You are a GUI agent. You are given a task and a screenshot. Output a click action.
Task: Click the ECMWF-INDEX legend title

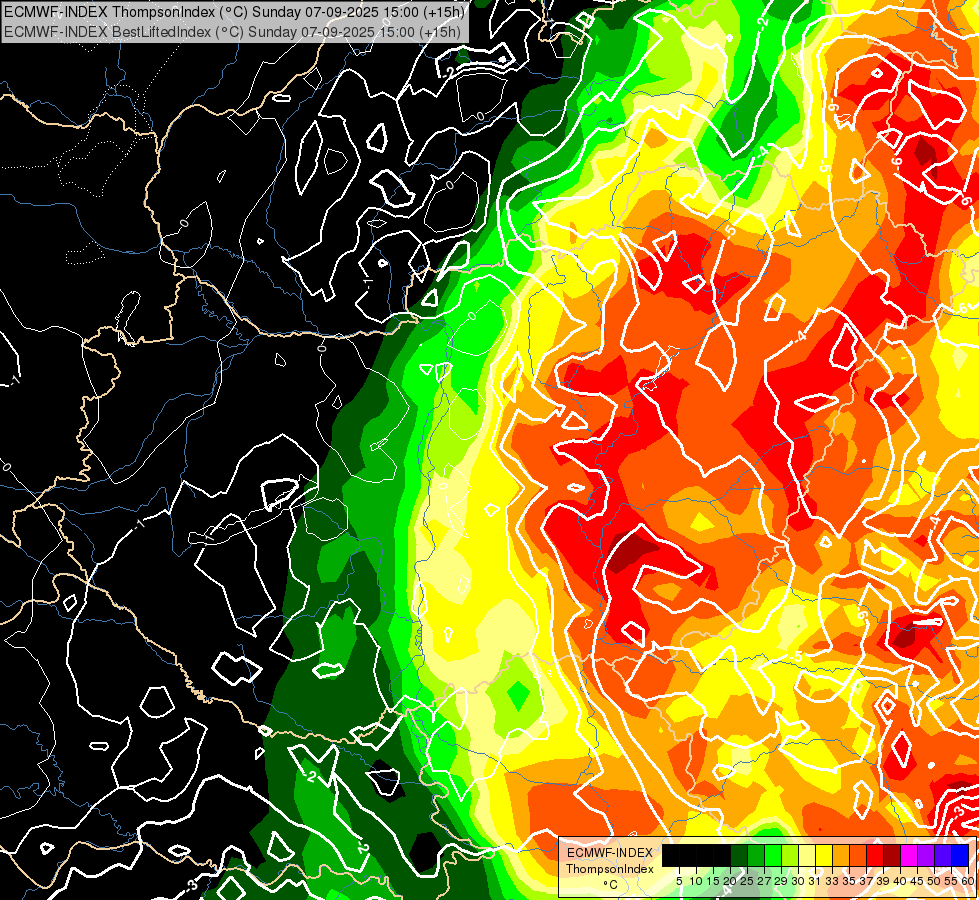point(609,853)
